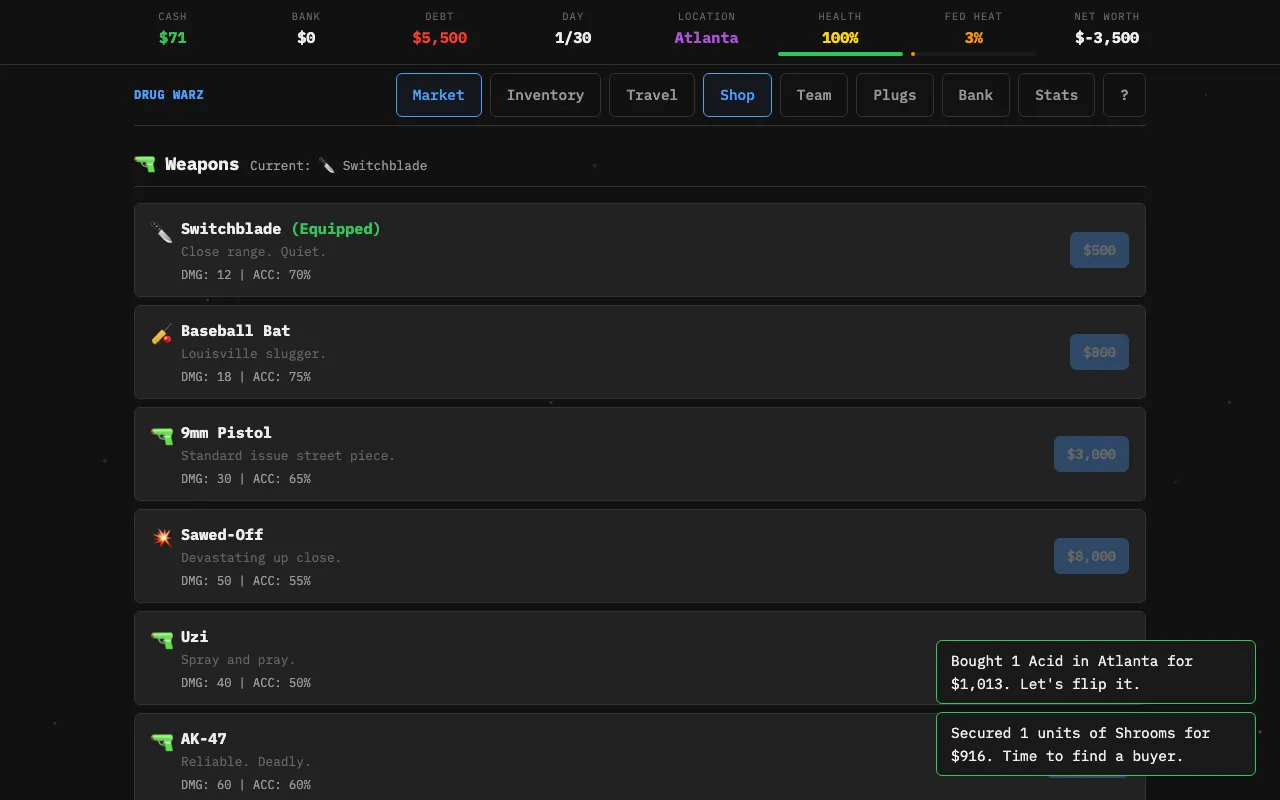Click the Day counter 1/30
The width and height of the screenshot is (1280, 800).
[x=573, y=38]
